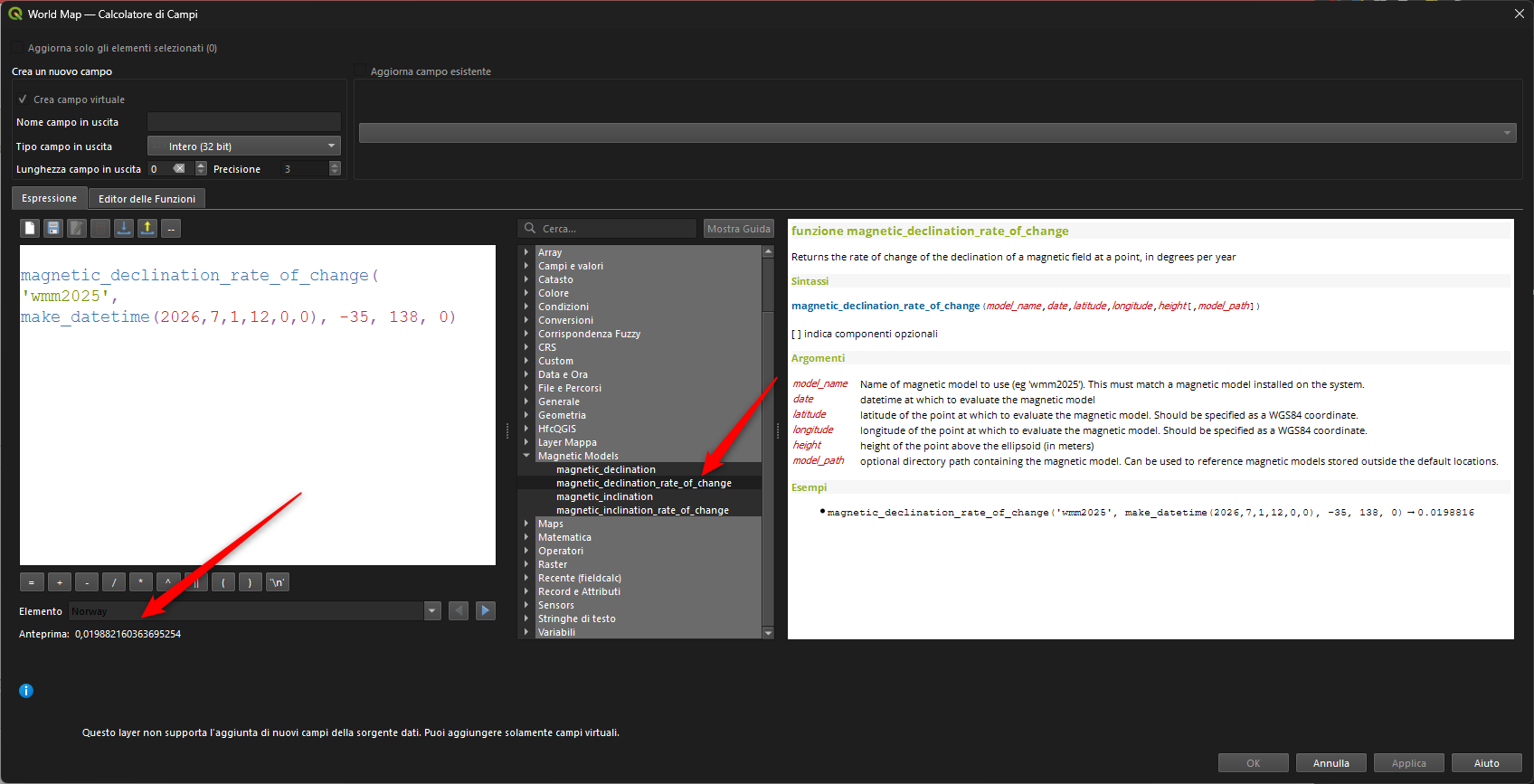Image resolution: width=1534 pixels, height=784 pixels.
Task: Click the save expression icon
Action: point(53,229)
